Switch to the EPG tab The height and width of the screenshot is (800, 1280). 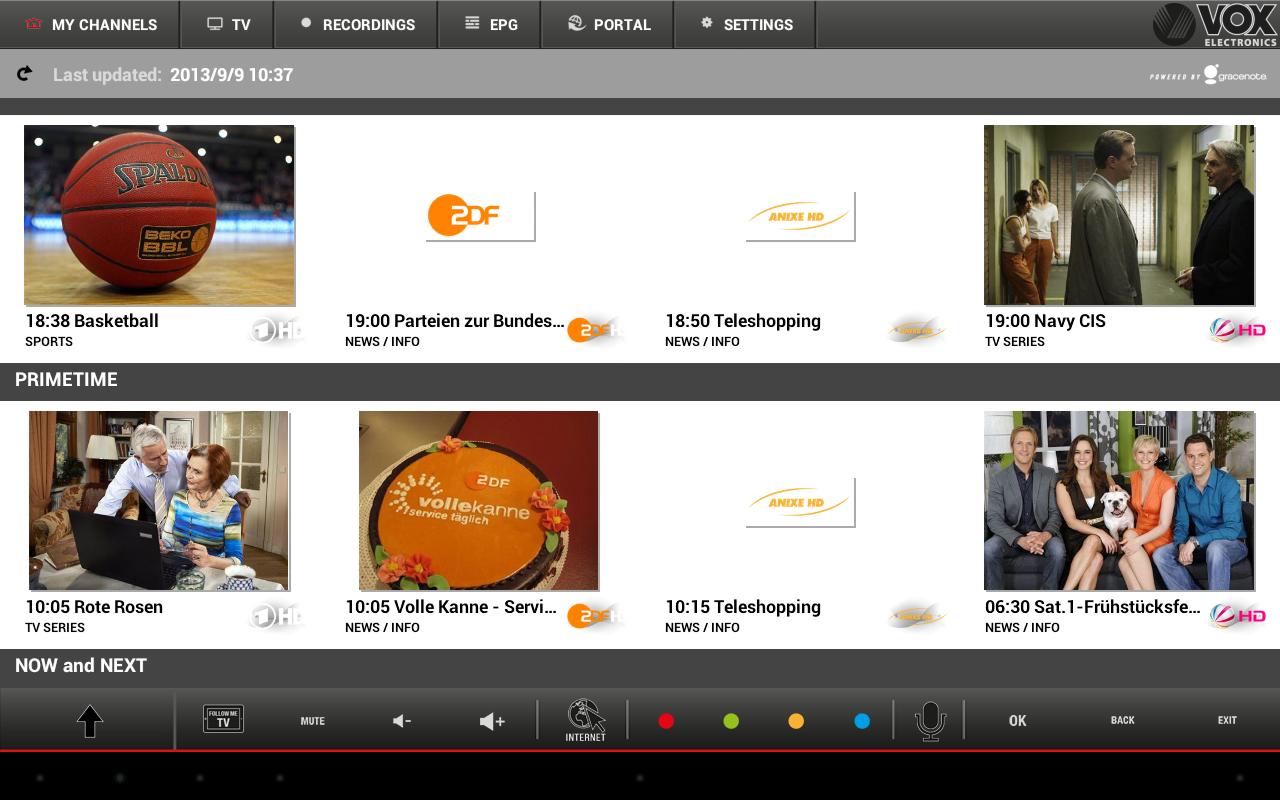click(x=490, y=24)
